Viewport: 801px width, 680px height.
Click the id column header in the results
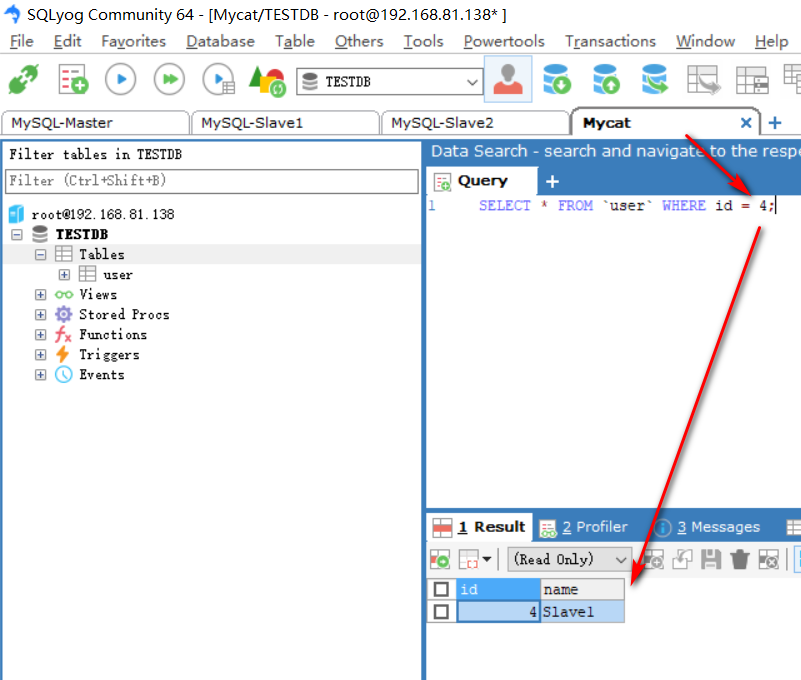point(498,589)
